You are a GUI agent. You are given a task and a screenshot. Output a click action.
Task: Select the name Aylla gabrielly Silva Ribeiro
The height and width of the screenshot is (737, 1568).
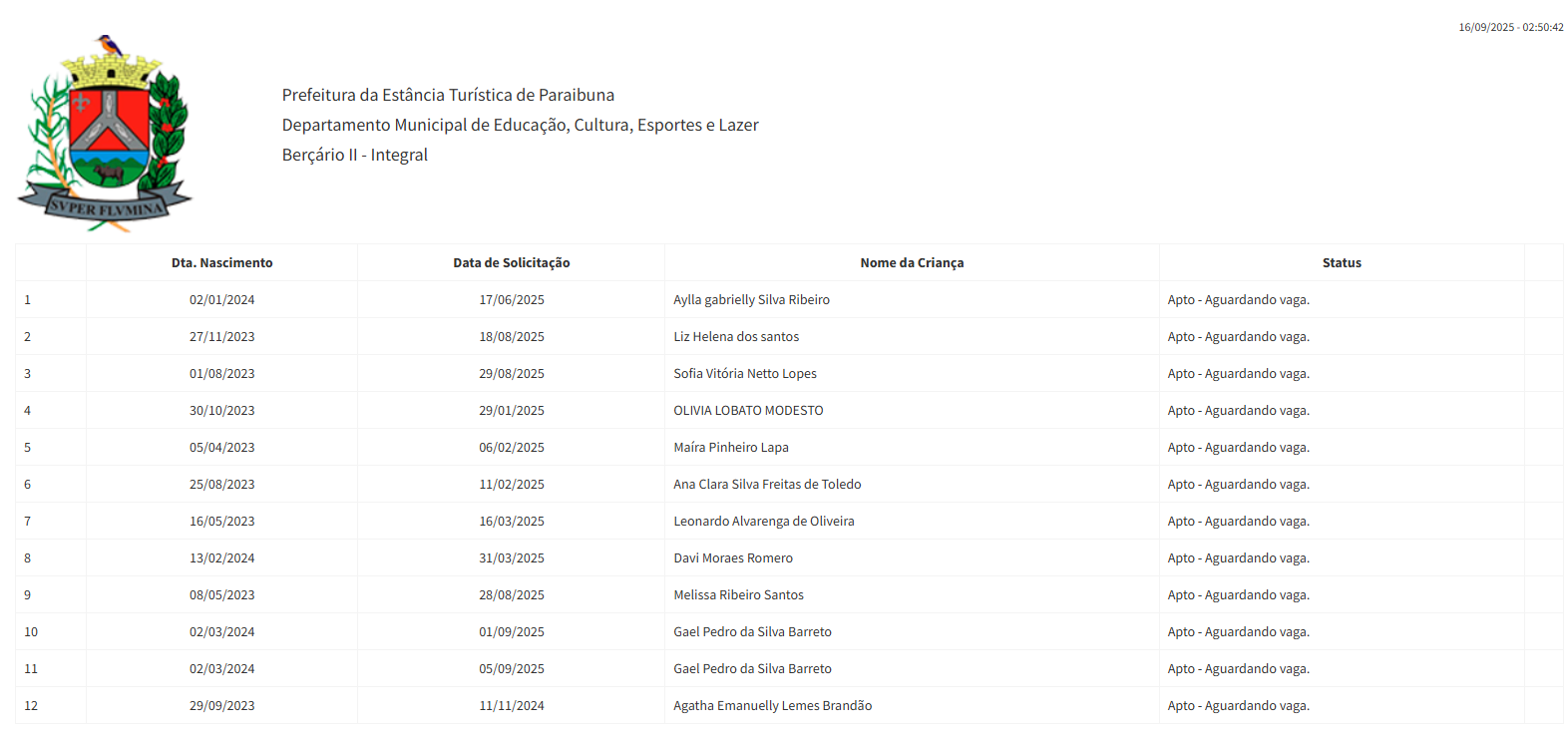pyautogui.click(x=751, y=300)
